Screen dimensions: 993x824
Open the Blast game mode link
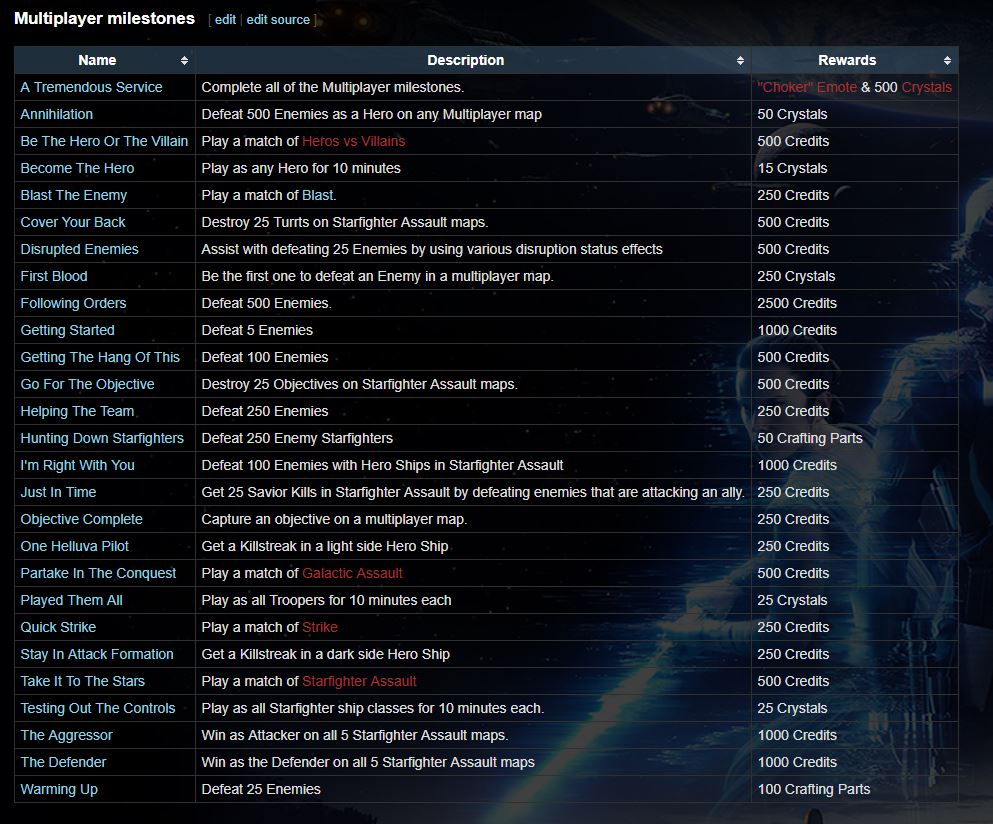click(x=317, y=195)
